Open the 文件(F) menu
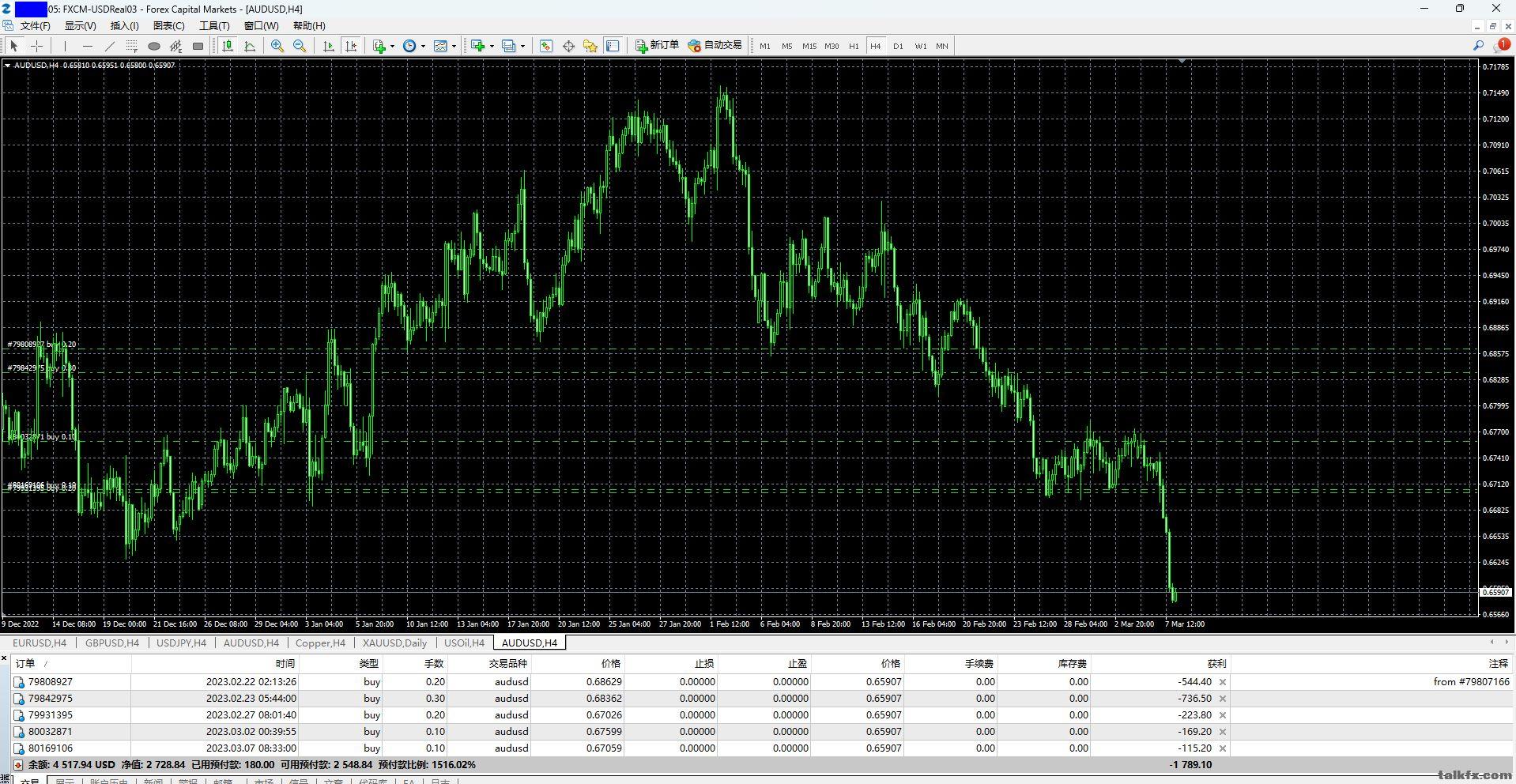Screen dimensions: 1516x784 36,25
